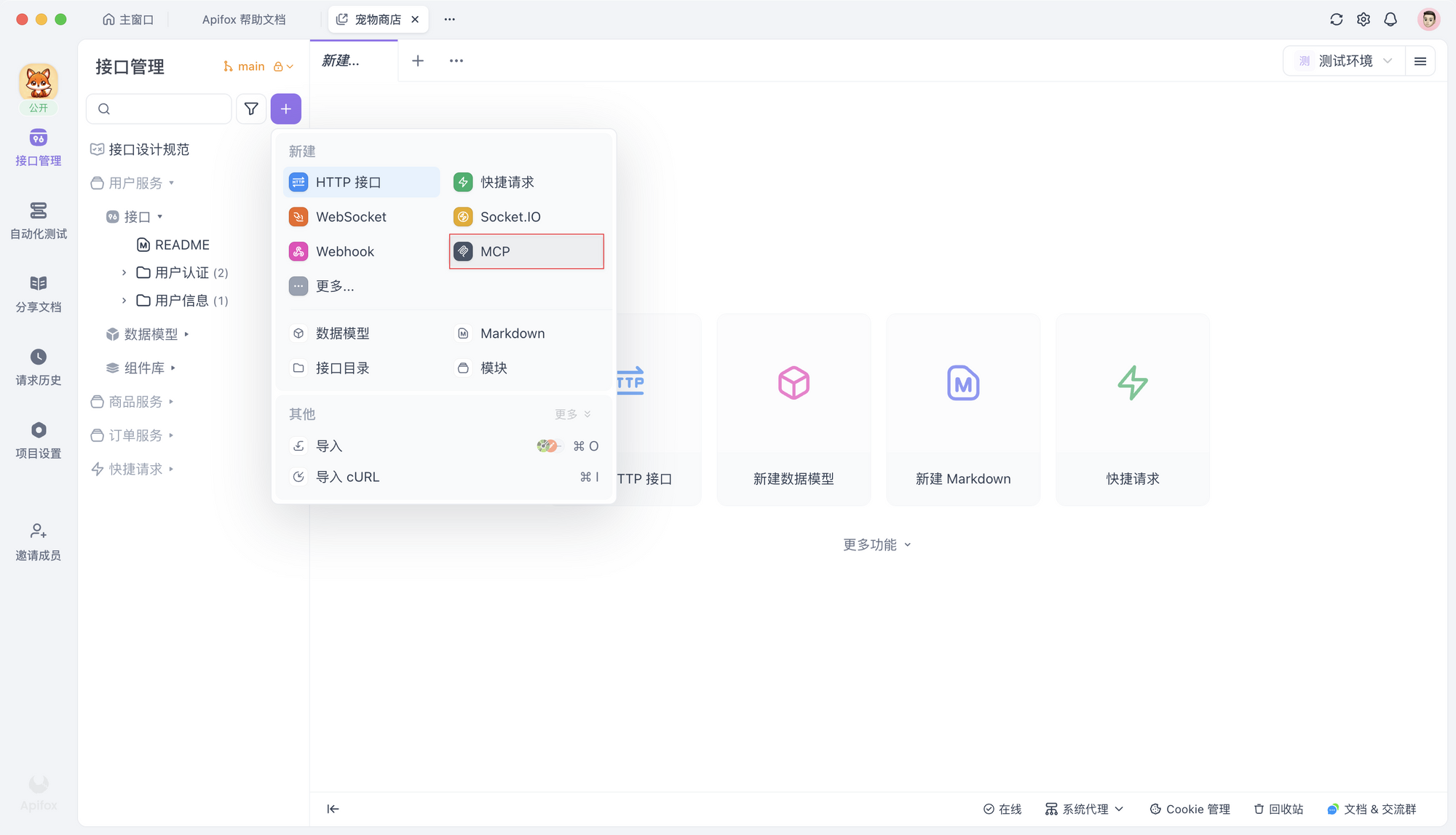Open the 分享文档 sidebar icon
Image resolution: width=1456 pixels, height=835 pixels.
coord(37,293)
